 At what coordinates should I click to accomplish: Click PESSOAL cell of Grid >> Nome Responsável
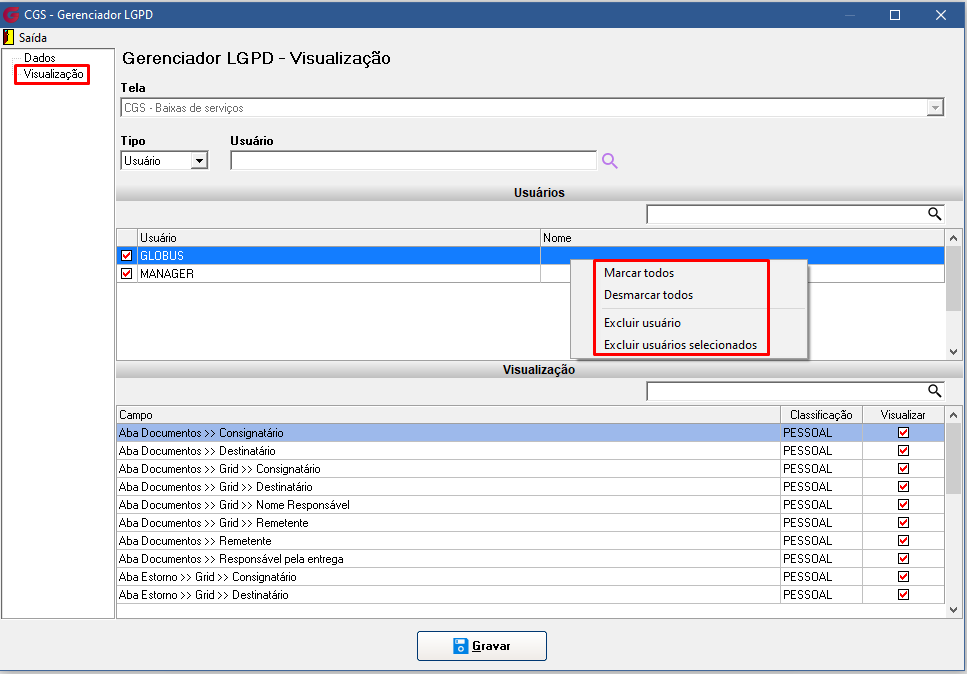coord(821,504)
